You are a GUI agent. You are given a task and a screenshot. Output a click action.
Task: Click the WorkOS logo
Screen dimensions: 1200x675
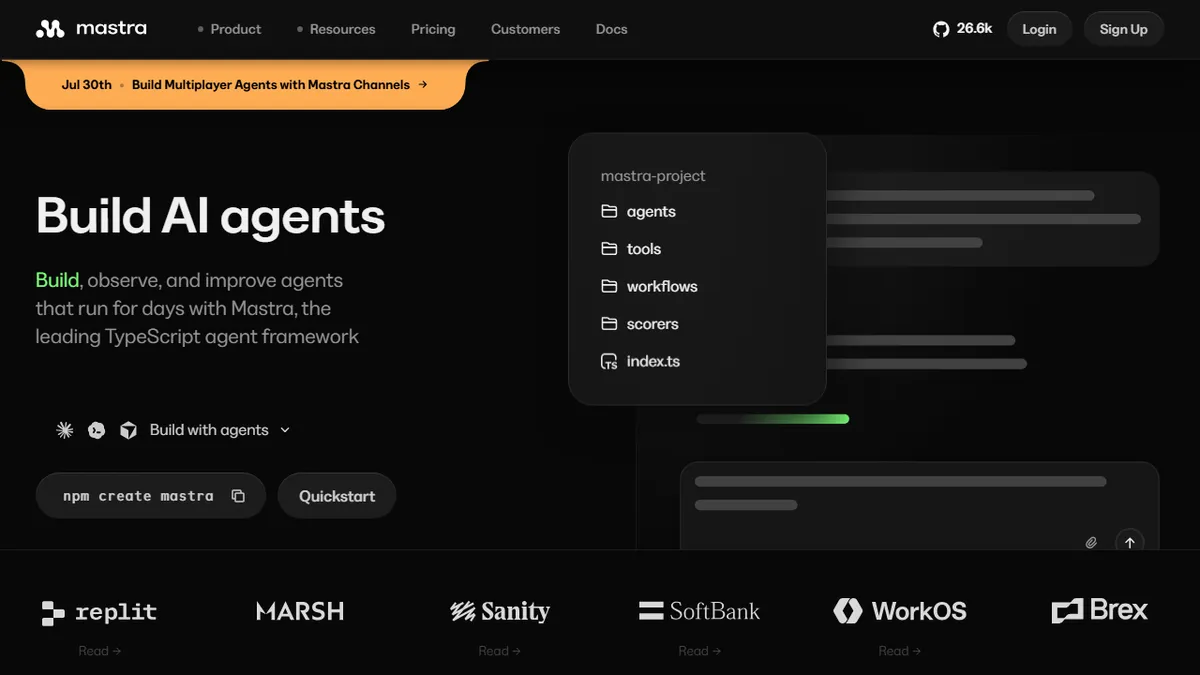tap(900, 611)
